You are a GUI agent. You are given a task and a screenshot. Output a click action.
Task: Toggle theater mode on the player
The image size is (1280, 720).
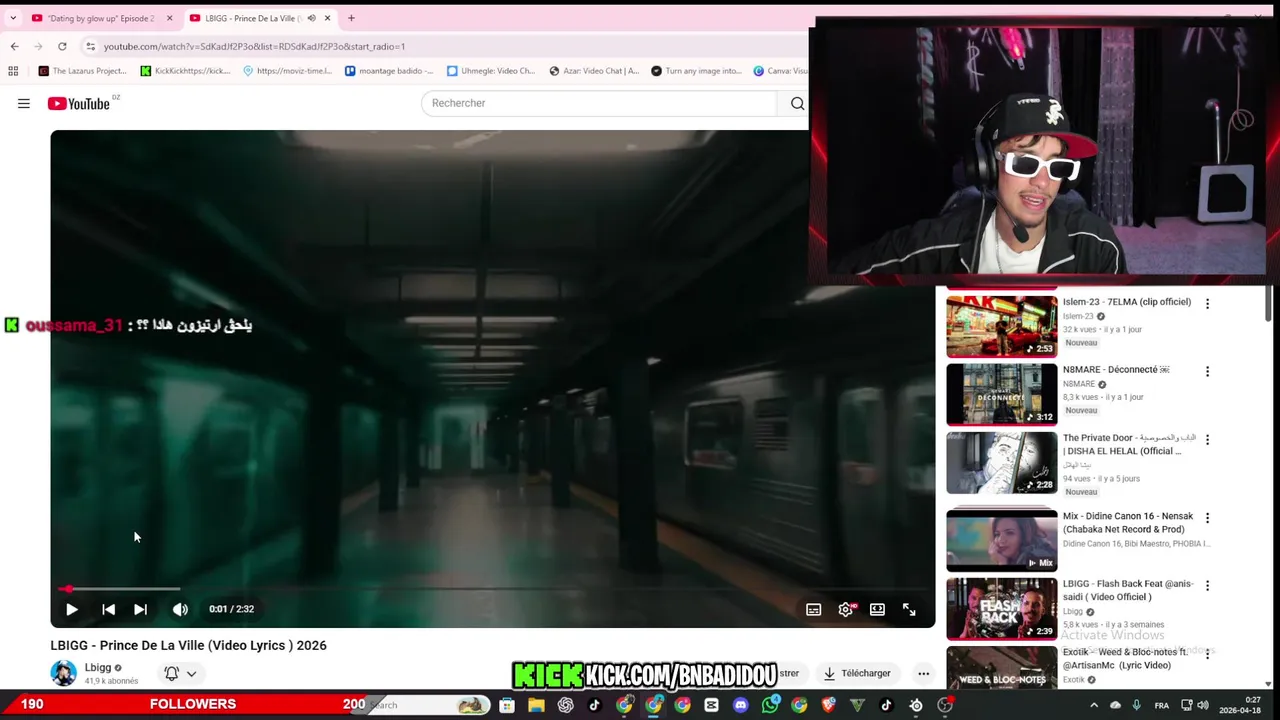pyautogui.click(x=877, y=609)
